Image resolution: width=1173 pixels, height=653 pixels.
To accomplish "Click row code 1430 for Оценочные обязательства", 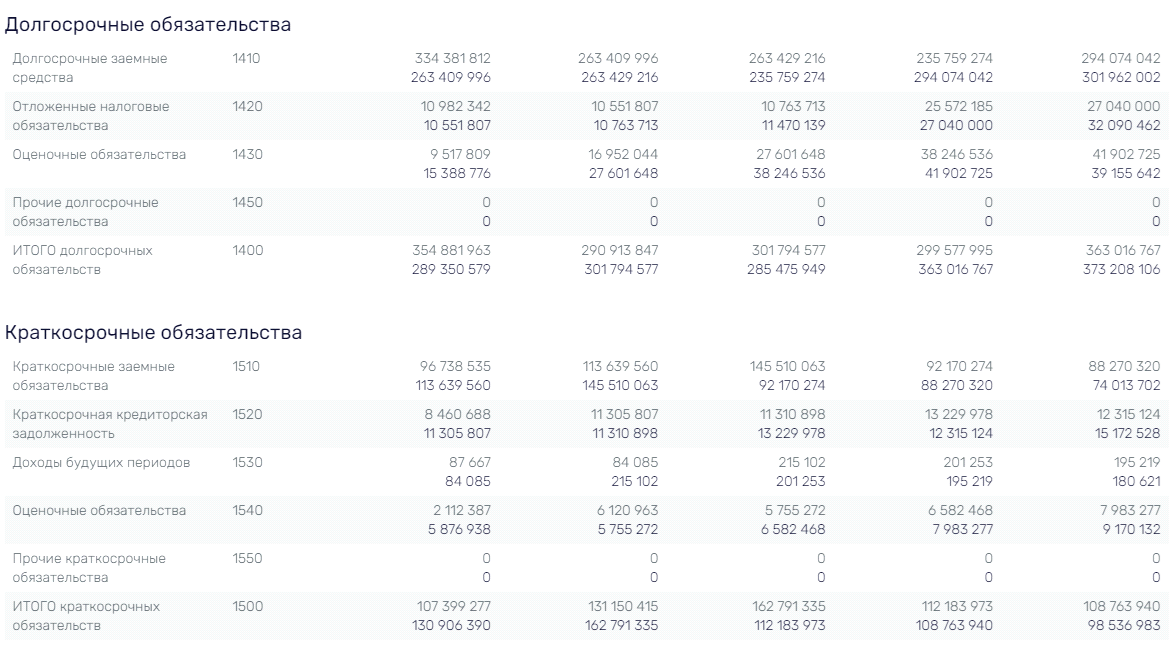I will [247, 155].
